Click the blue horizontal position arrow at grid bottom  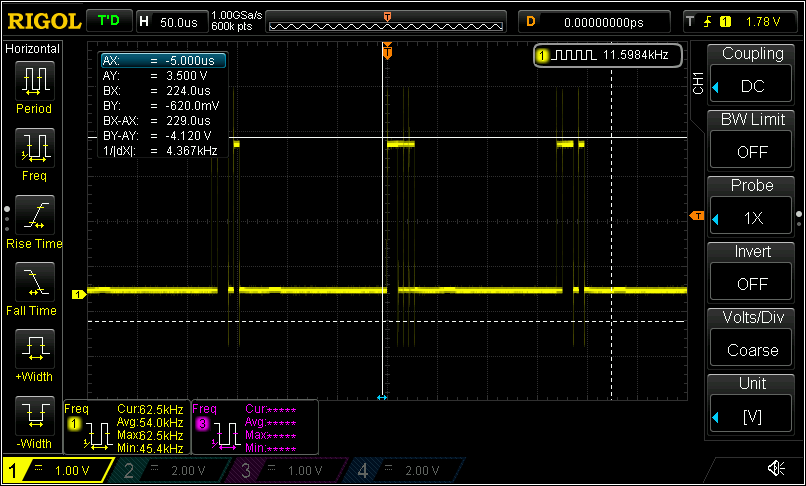point(382,397)
